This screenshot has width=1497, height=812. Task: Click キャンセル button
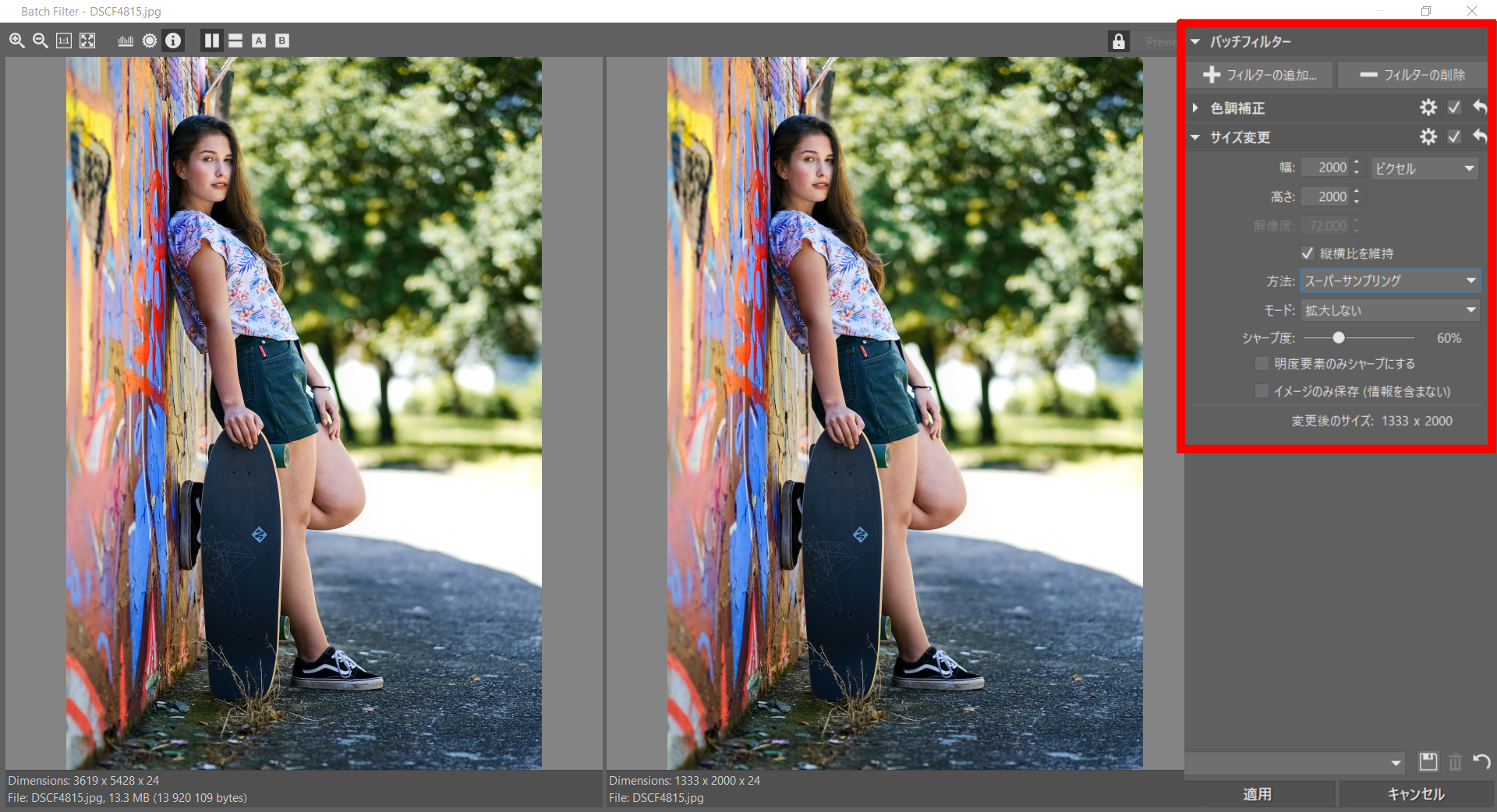1416,794
